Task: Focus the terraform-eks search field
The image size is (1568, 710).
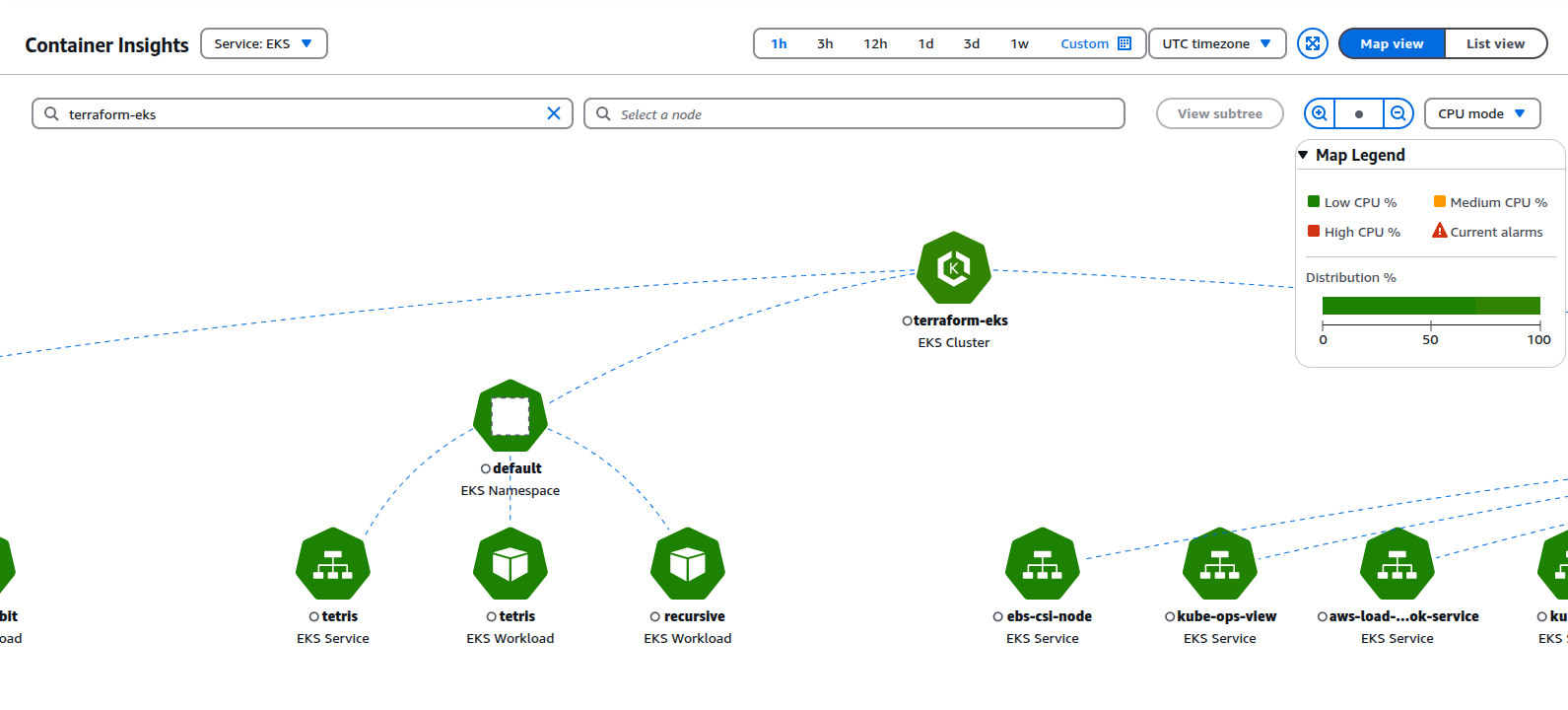Action: 303,113
